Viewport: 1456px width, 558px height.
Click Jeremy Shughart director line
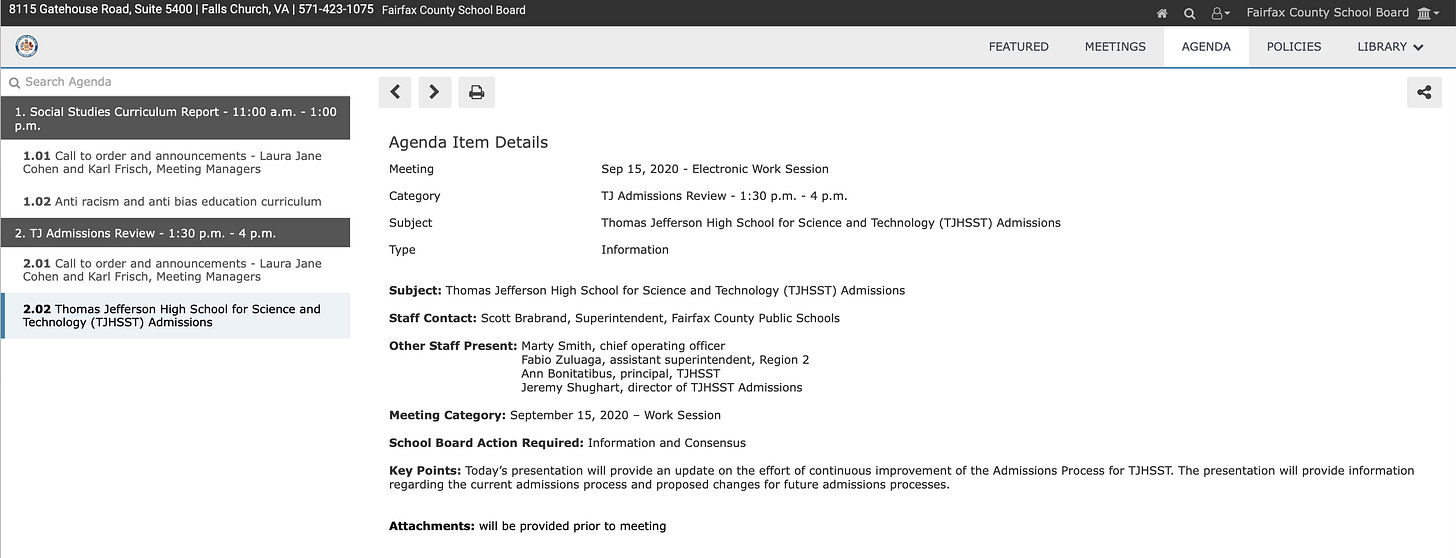point(661,387)
